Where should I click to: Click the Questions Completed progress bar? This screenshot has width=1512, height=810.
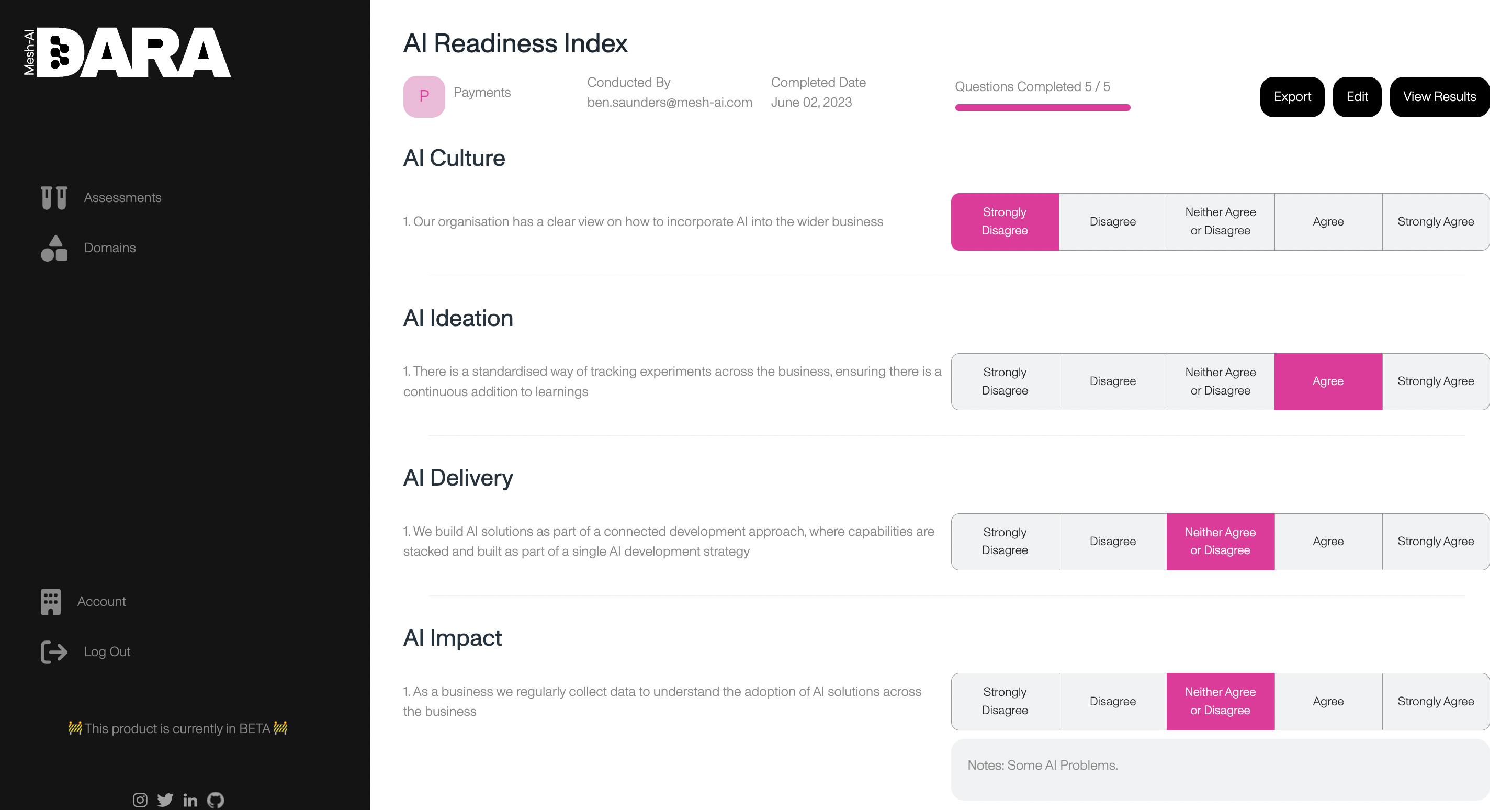point(1042,107)
